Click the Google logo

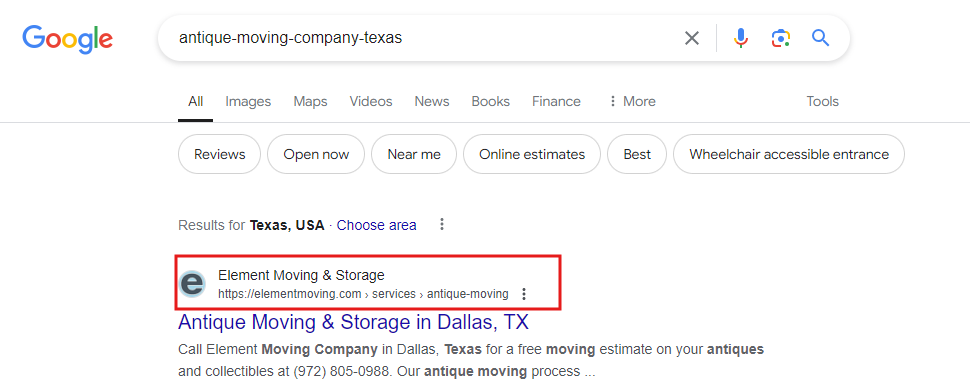(67, 39)
